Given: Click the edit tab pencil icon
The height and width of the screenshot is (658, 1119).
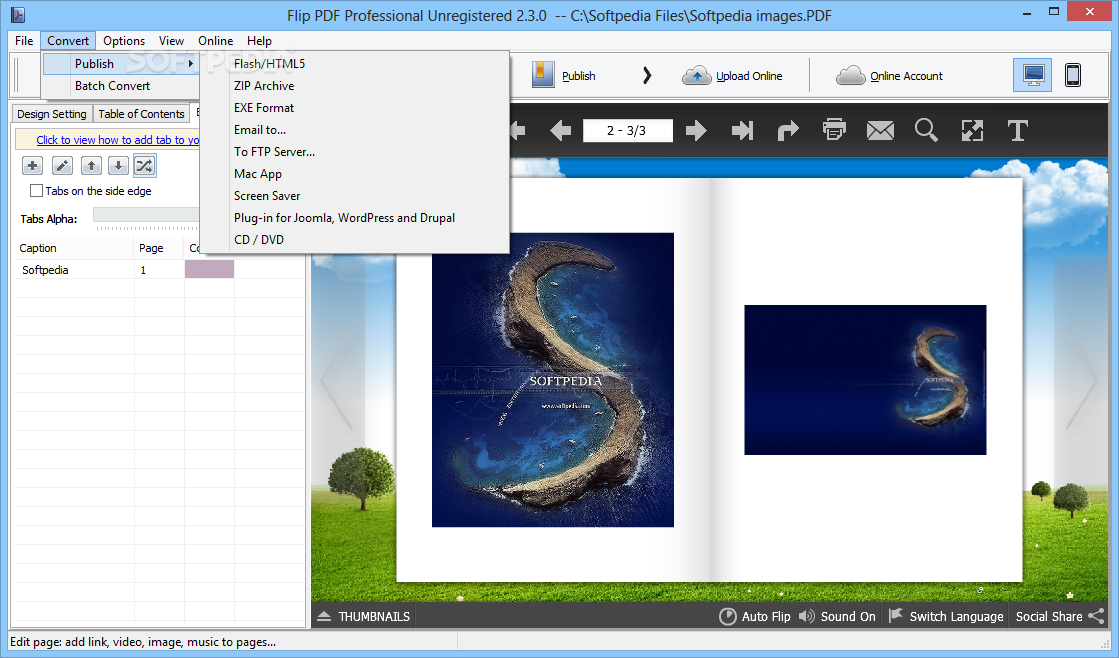Looking at the screenshot, I should click(62, 166).
